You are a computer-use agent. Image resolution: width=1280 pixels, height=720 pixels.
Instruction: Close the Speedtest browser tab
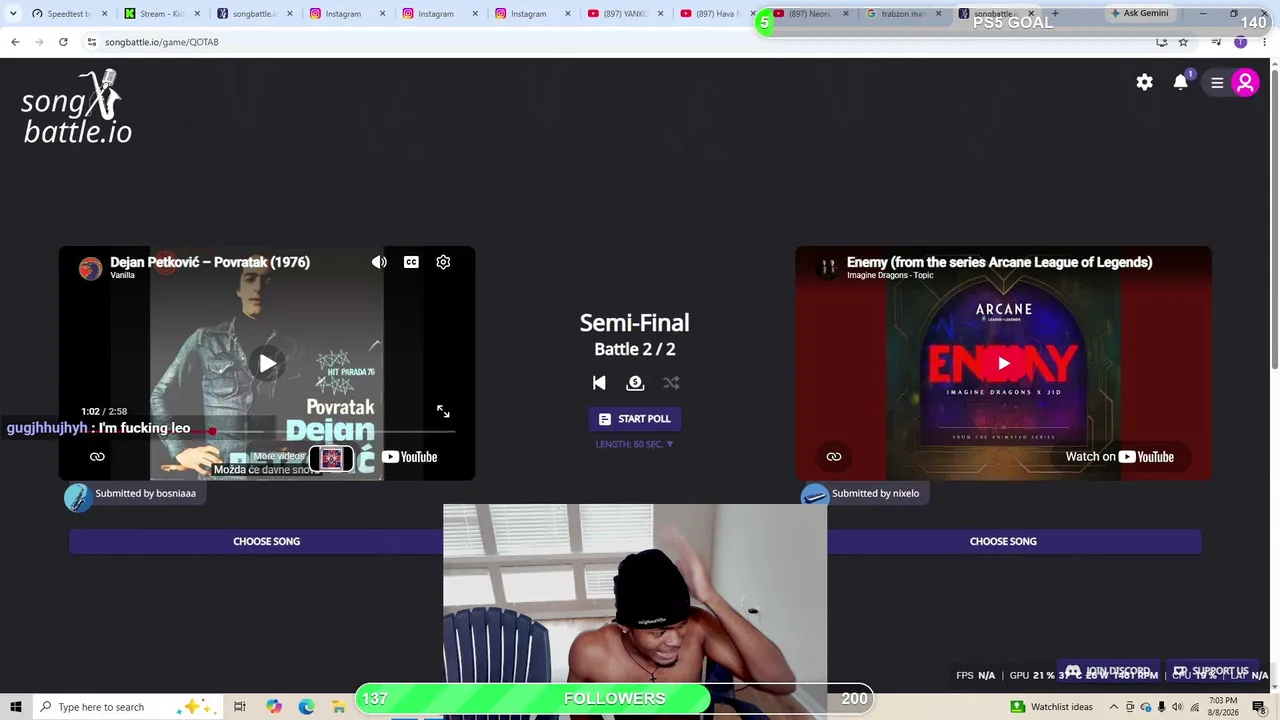pos(104,14)
